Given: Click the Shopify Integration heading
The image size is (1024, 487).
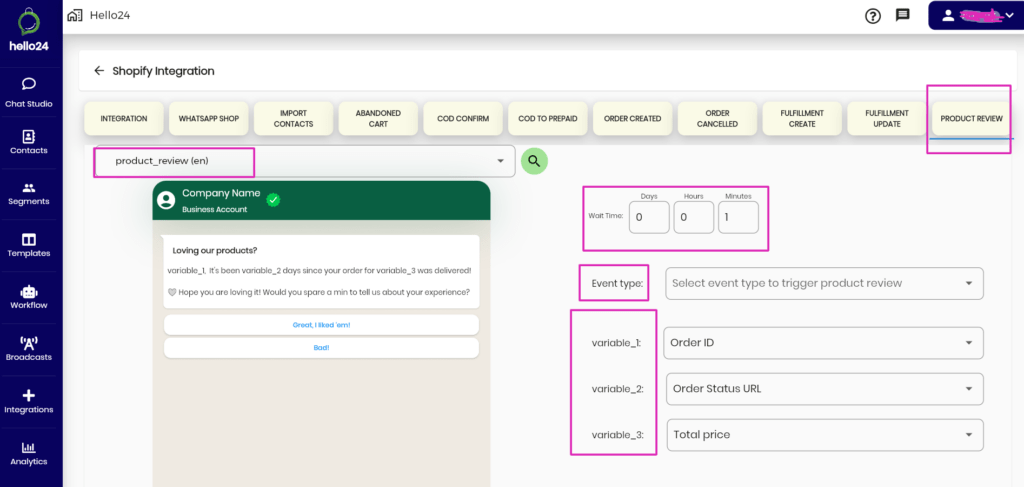Looking at the screenshot, I should (163, 71).
